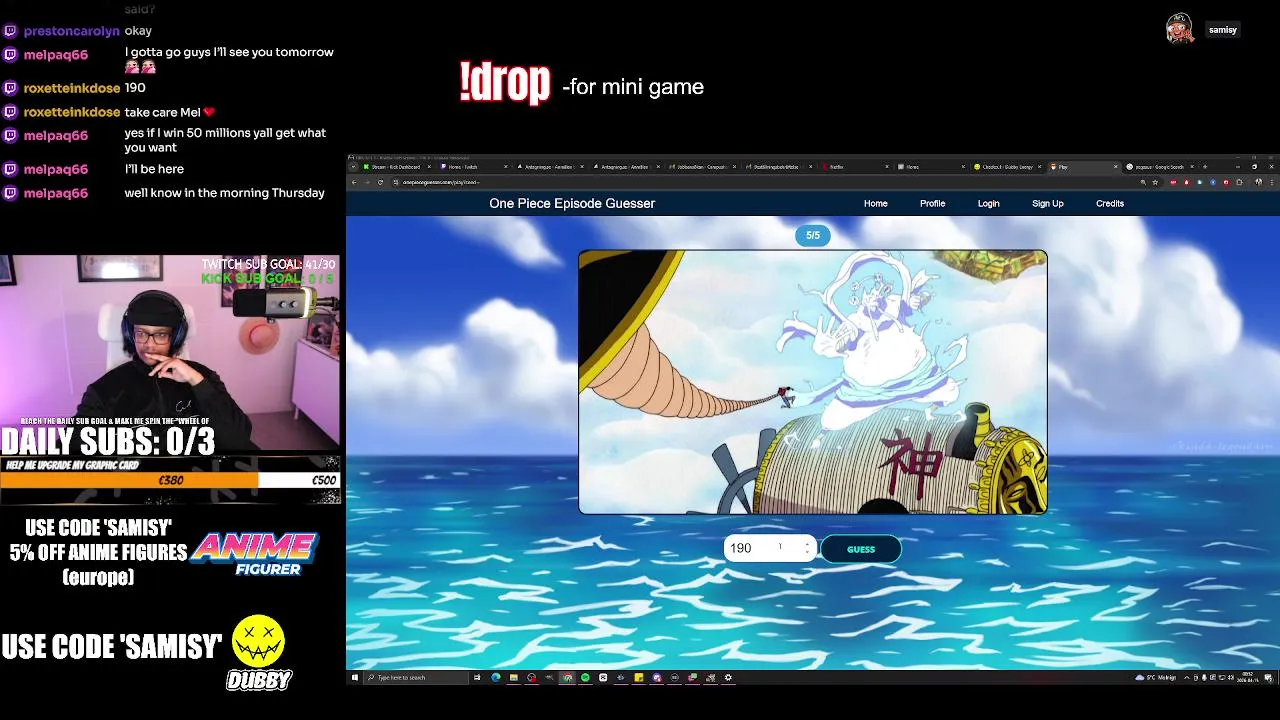Open the Credits link
Viewport: 1280px width, 720px height.
[1109, 203]
